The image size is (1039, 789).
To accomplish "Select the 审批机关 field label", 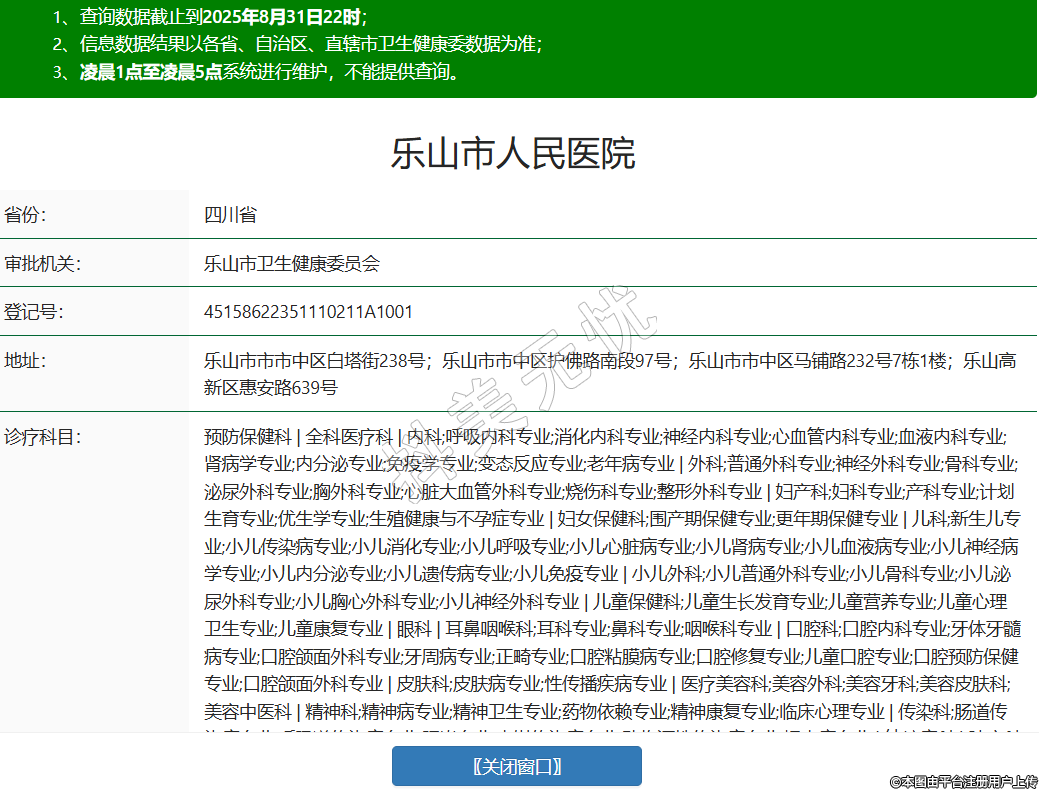I will [42, 263].
